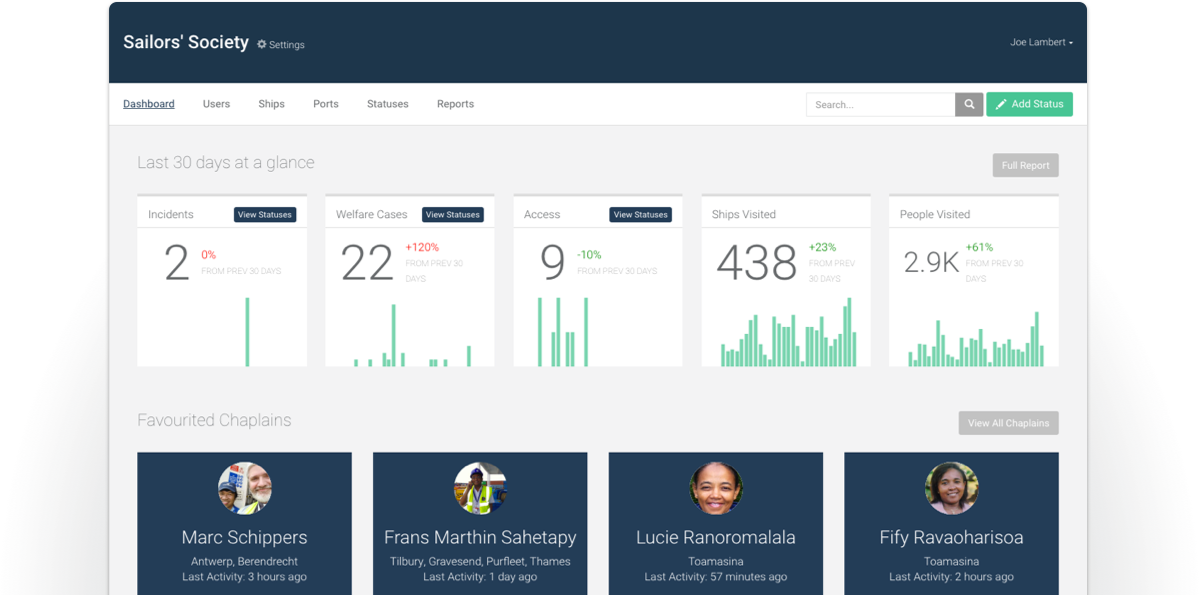The height and width of the screenshot is (595, 1199).
Task: Open the Full Report button
Action: pos(1025,165)
